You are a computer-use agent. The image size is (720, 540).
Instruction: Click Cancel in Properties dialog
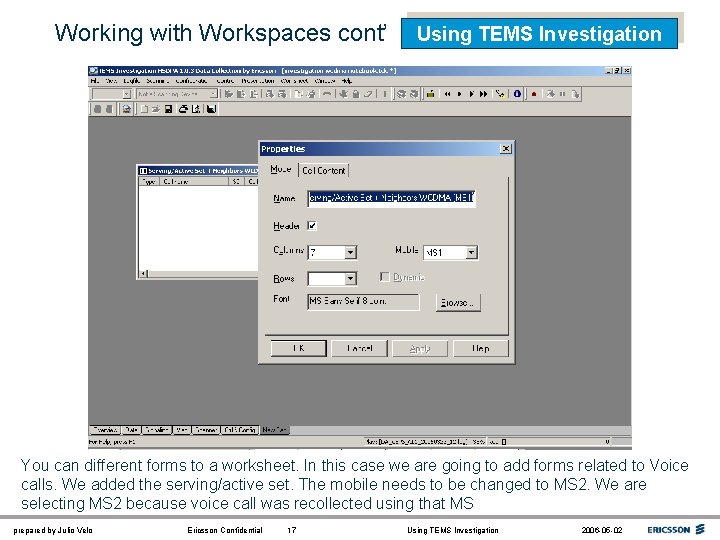(x=360, y=349)
